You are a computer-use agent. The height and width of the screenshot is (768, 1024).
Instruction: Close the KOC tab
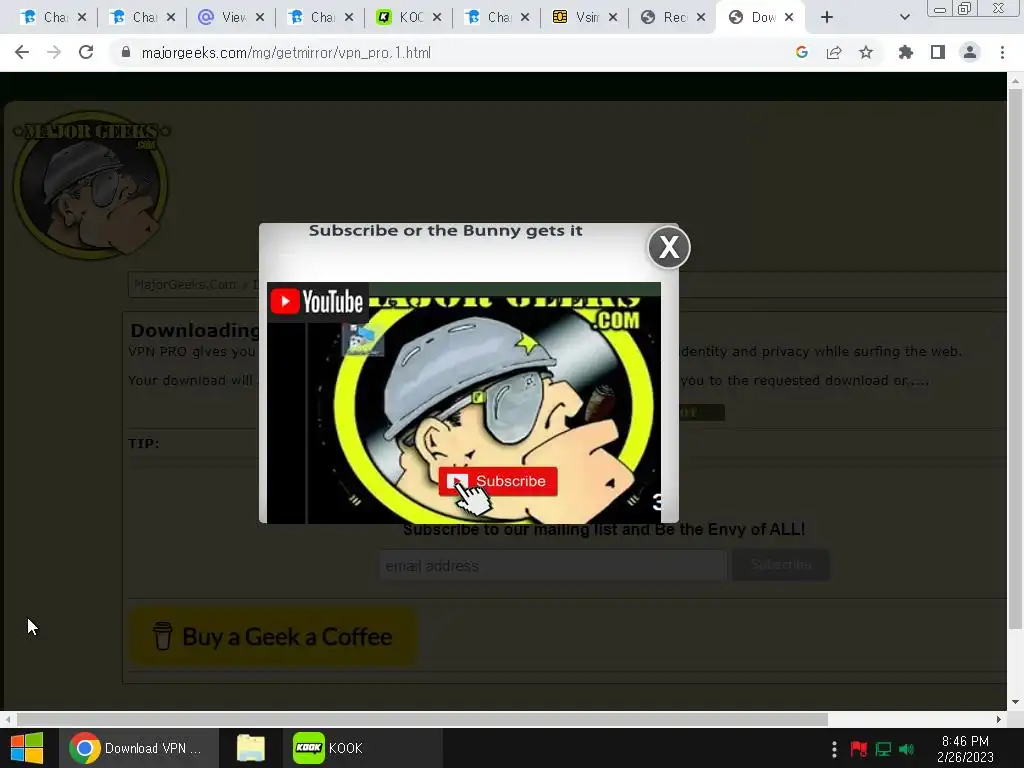(x=437, y=18)
